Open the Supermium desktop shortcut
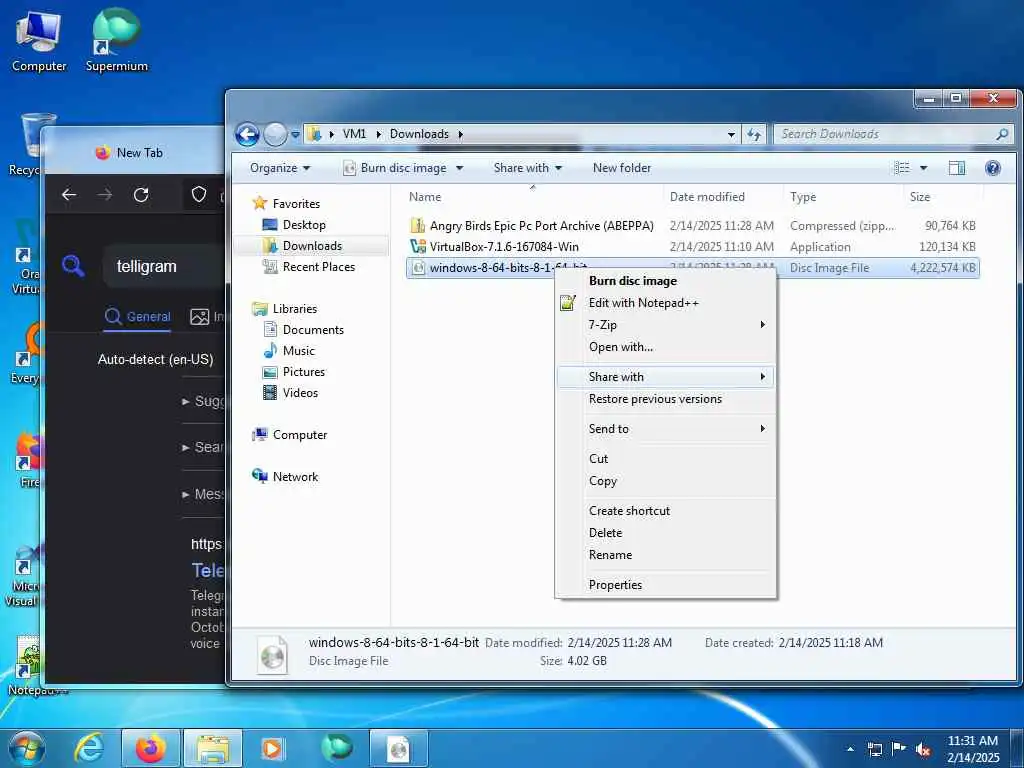 (116, 41)
